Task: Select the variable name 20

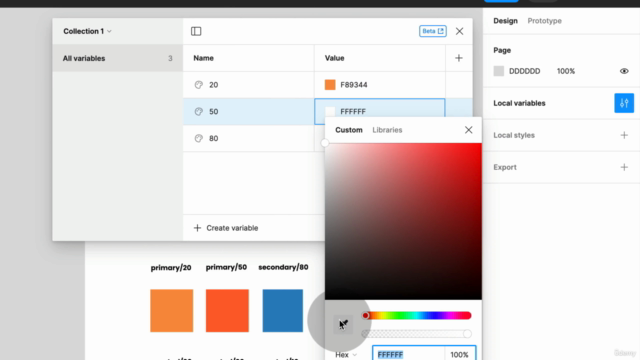Action: [x=213, y=85]
